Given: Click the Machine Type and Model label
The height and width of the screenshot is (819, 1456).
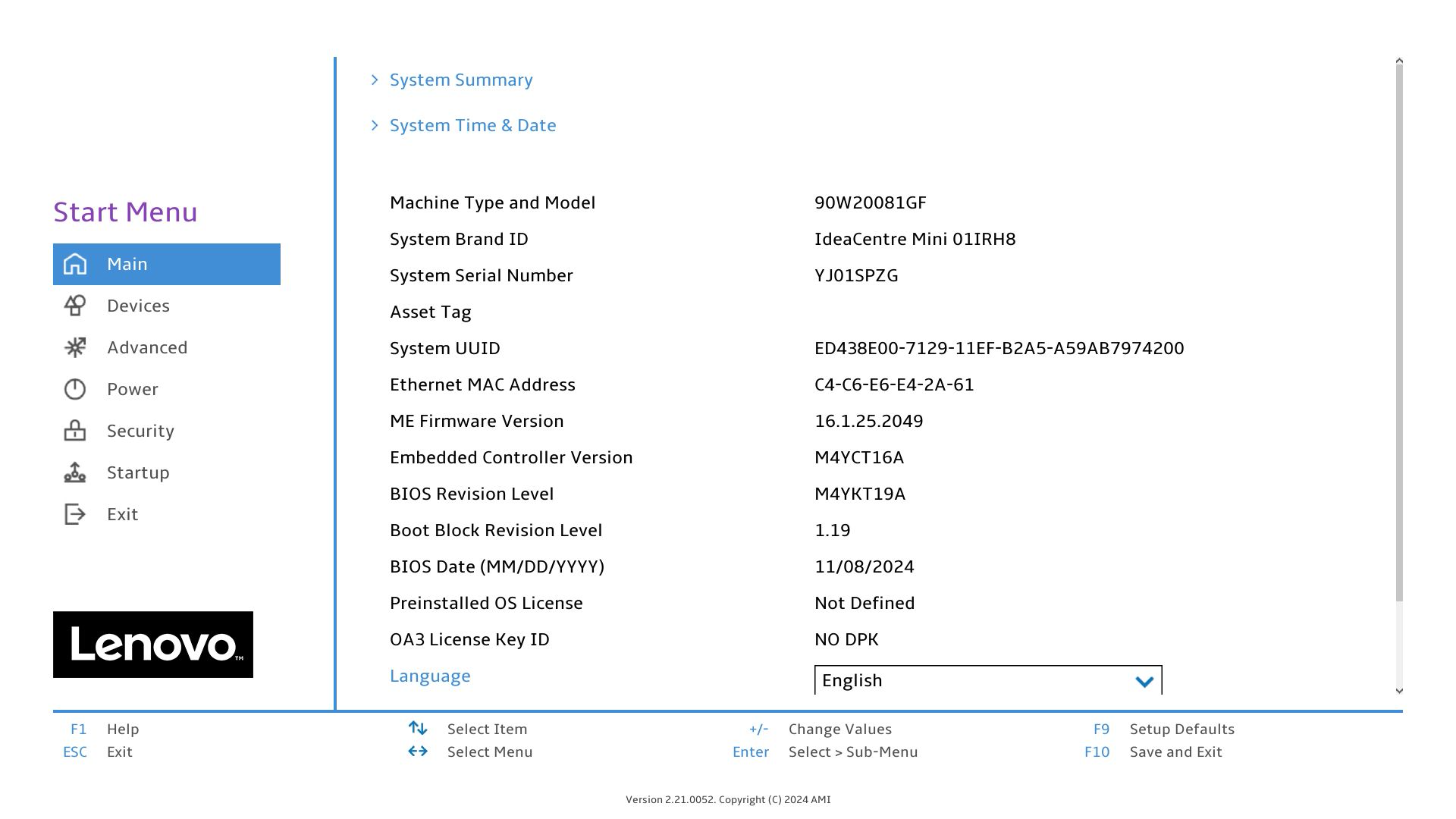Looking at the screenshot, I should click(x=493, y=203).
